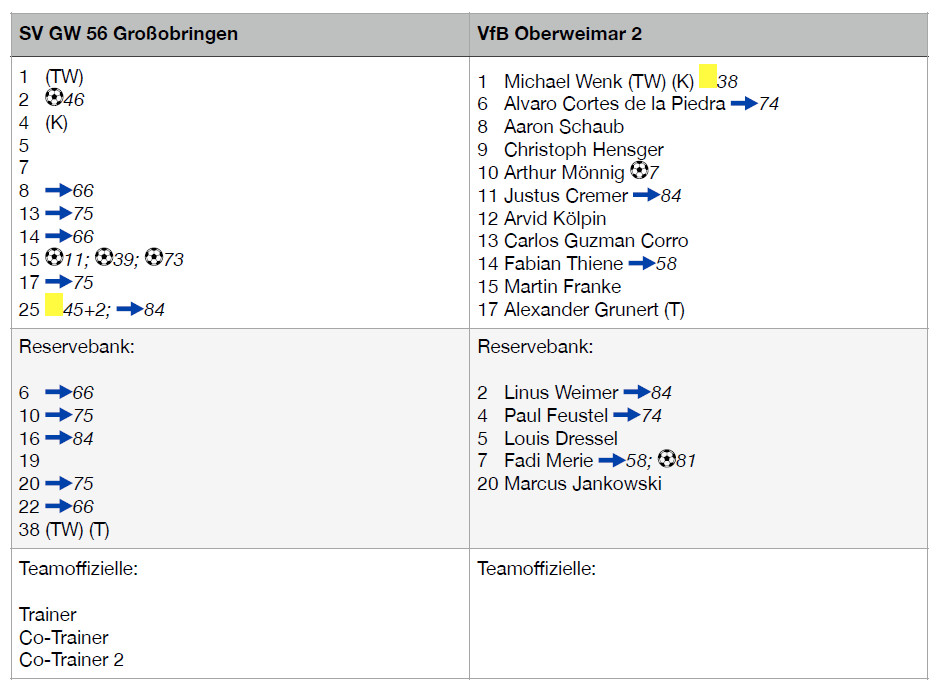Click player name Christoph Hensger
938x683 pixels.
click(583, 149)
